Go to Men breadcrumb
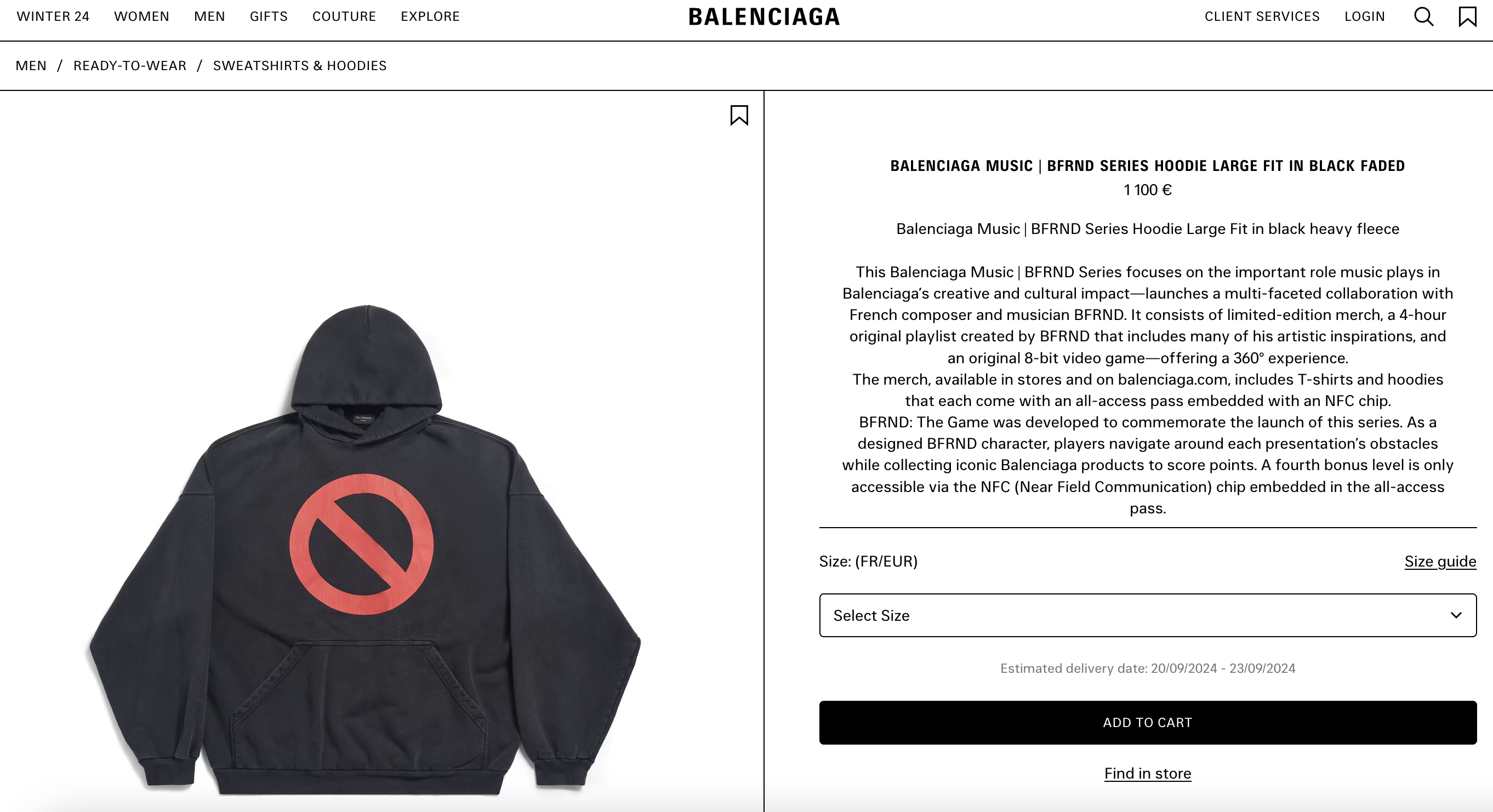1493x812 pixels. pos(31,66)
